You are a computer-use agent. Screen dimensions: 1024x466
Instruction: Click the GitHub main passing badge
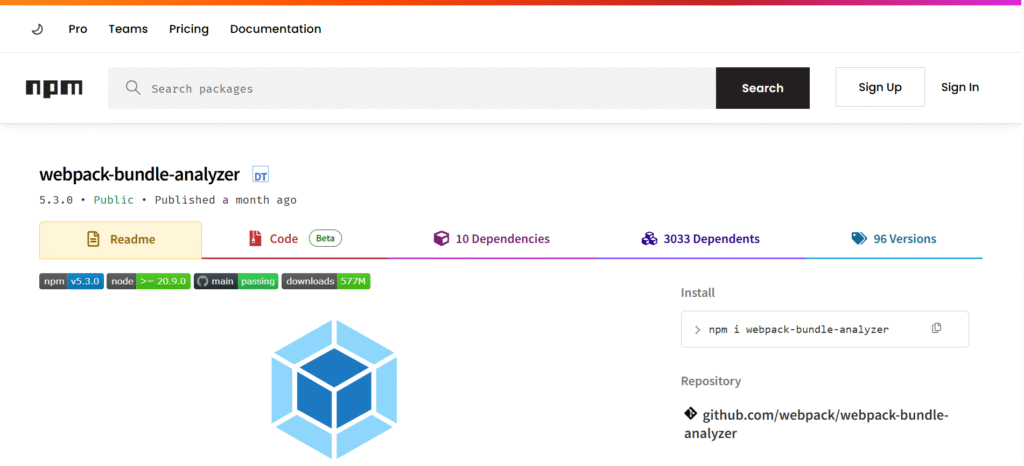point(236,281)
